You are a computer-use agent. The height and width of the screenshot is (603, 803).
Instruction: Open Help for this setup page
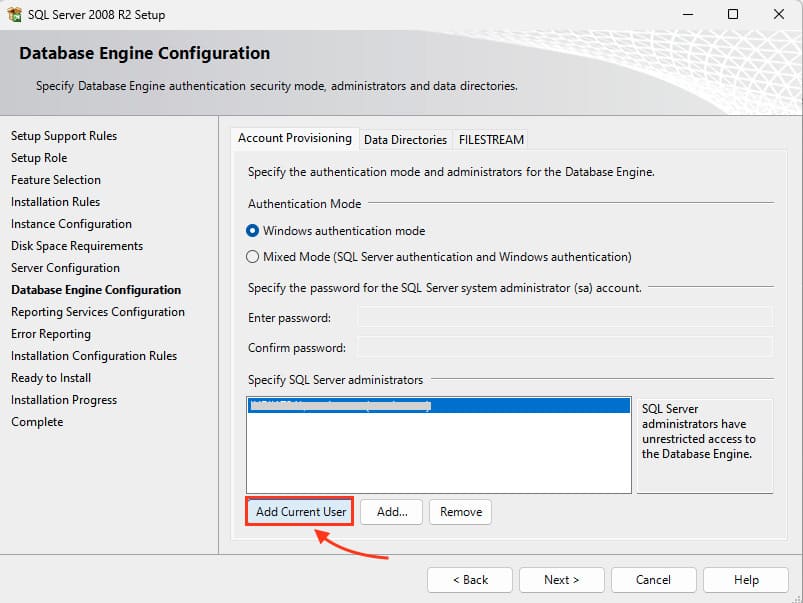coord(746,580)
